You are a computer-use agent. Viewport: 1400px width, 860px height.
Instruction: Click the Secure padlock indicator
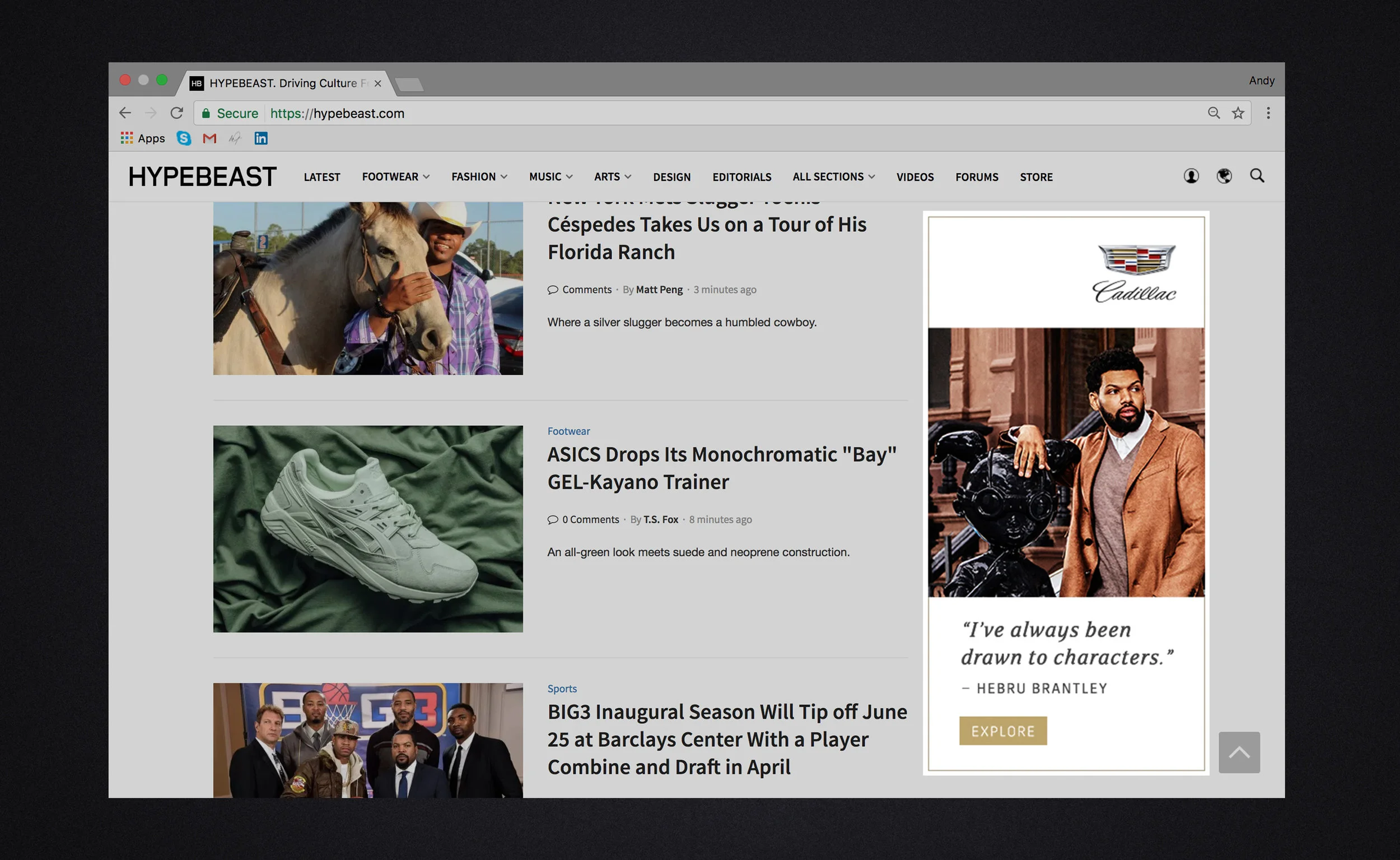206,113
